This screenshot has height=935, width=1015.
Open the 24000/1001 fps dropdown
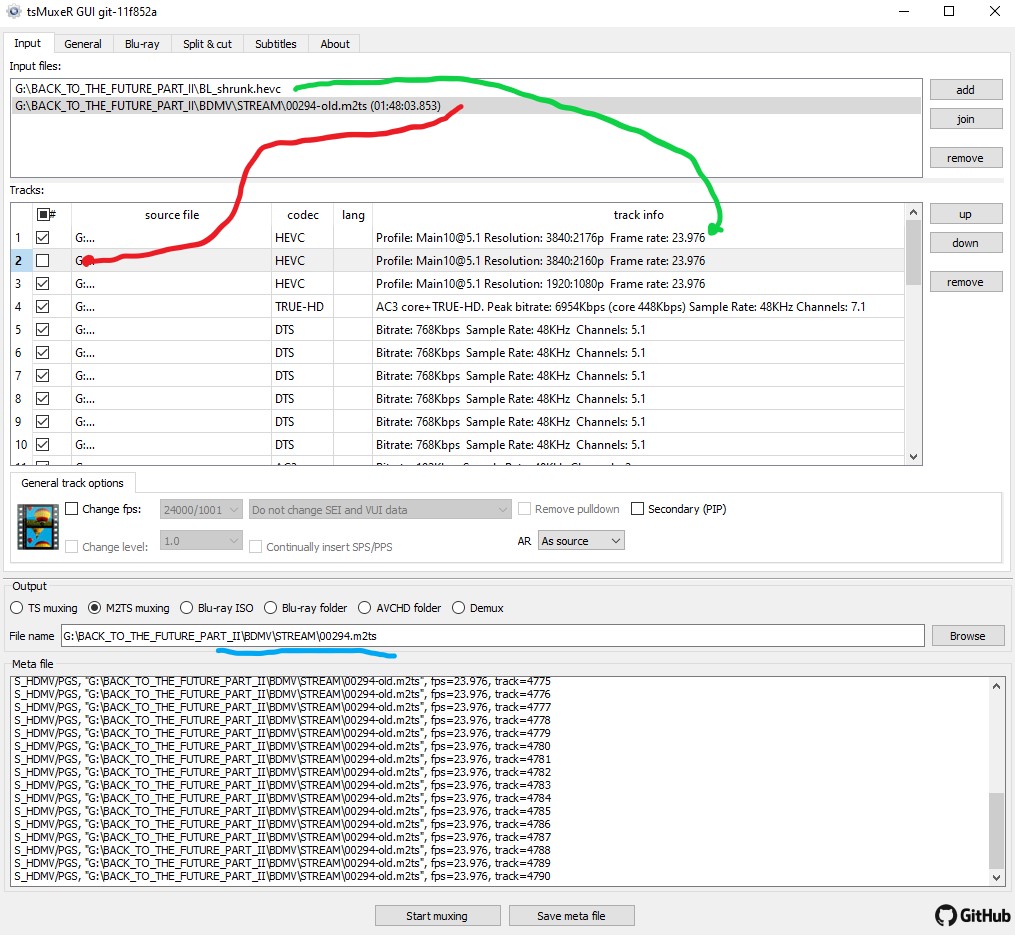pos(201,510)
